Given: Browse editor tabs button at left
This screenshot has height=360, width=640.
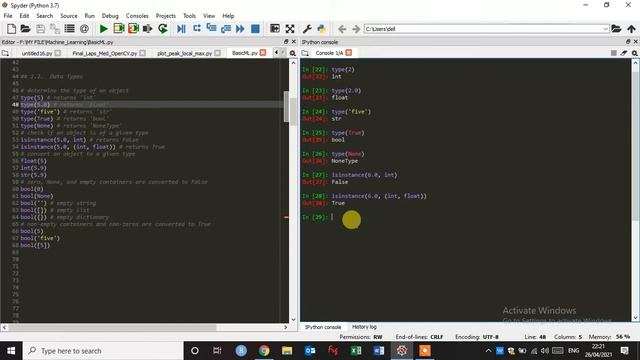Looking at the screenshot, I should click(5, 53).
